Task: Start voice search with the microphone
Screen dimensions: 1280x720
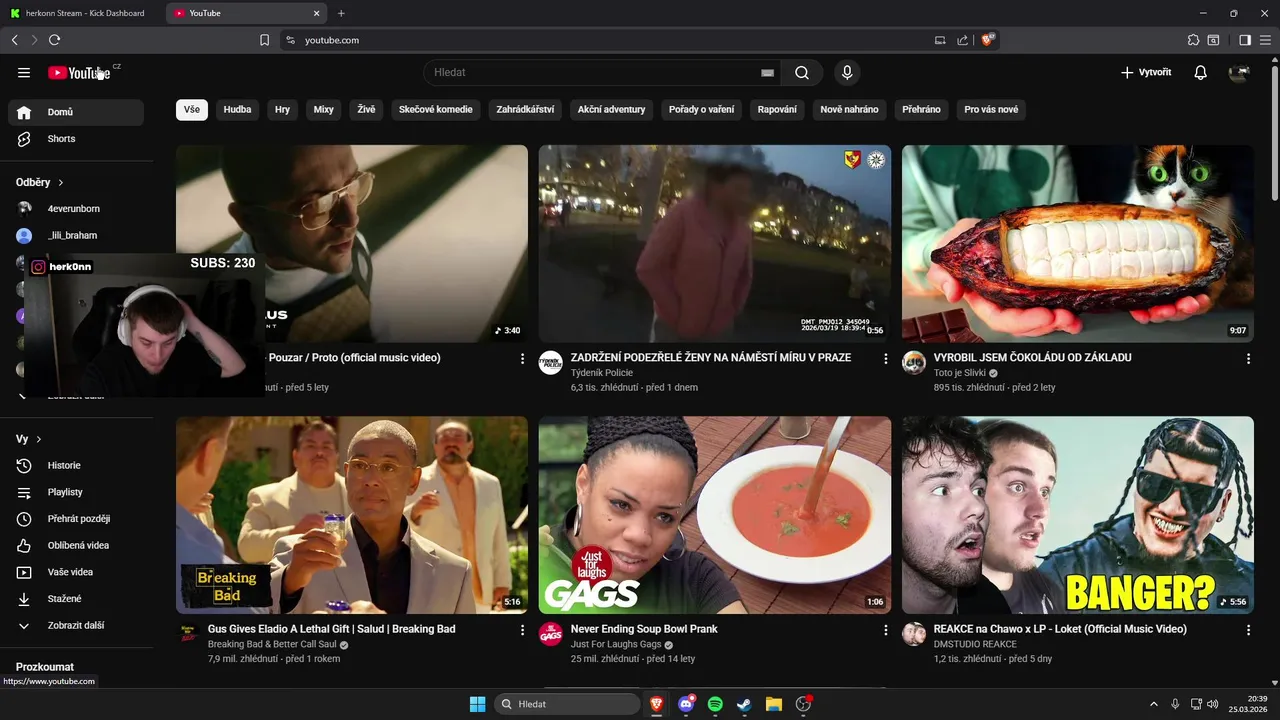Action: pos(847,72)
